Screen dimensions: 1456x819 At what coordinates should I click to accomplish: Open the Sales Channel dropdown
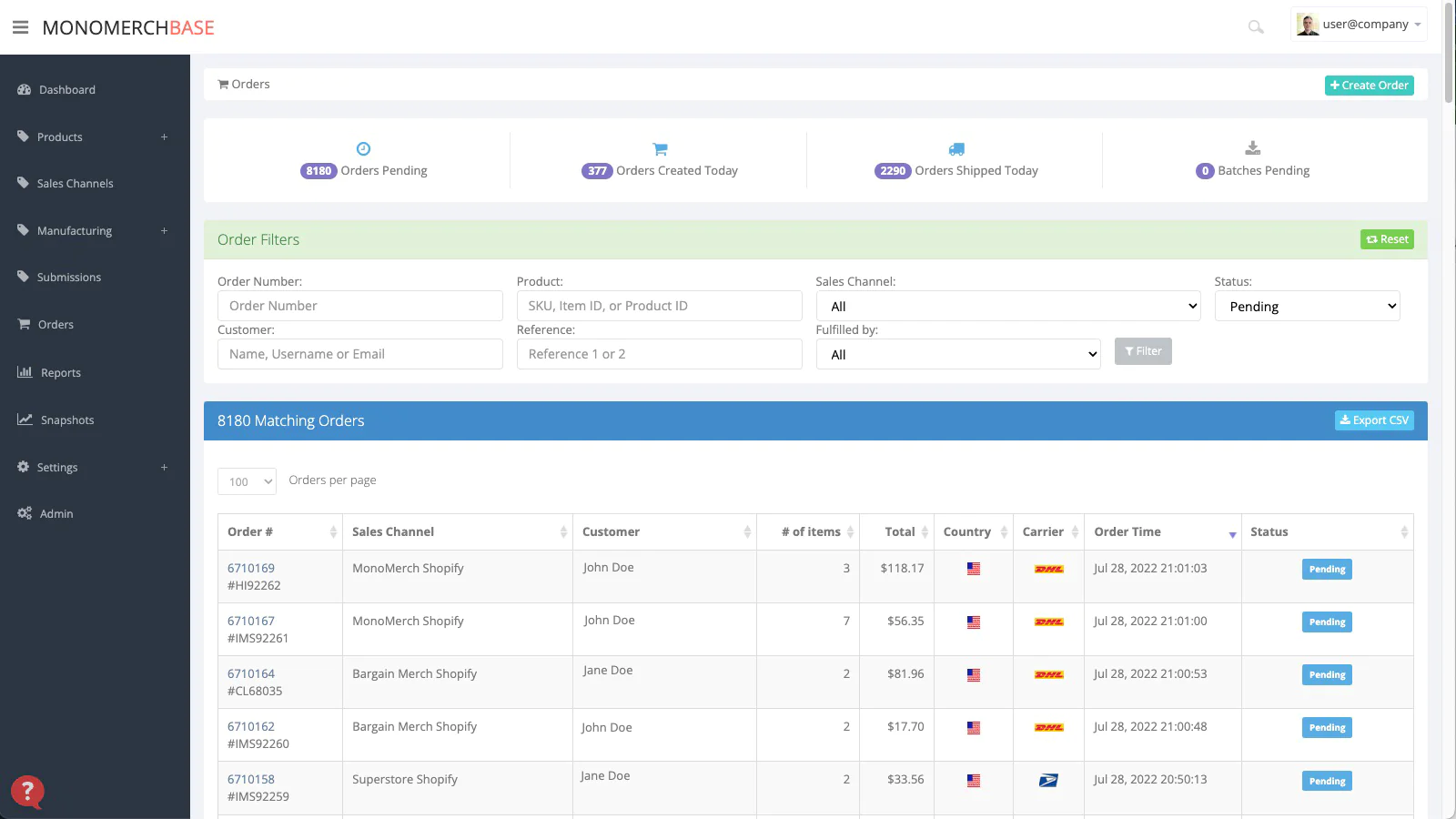point(1008,306)
